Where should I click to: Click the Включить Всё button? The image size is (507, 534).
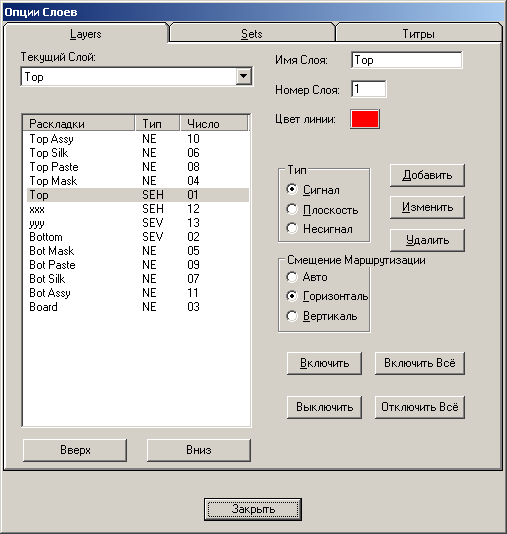coord(419,363)
